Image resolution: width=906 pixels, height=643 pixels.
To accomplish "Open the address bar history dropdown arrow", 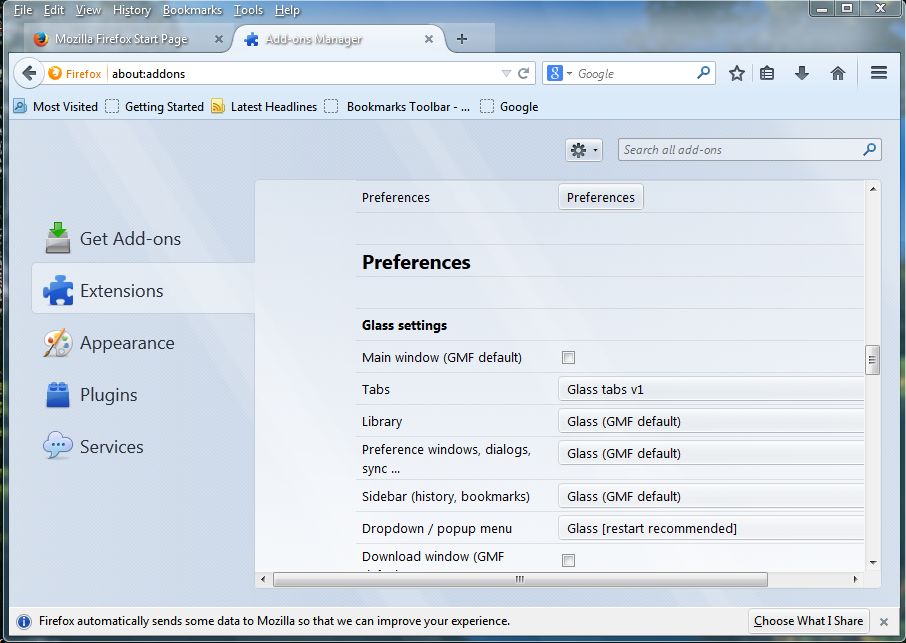I will (x=506, y=73).
